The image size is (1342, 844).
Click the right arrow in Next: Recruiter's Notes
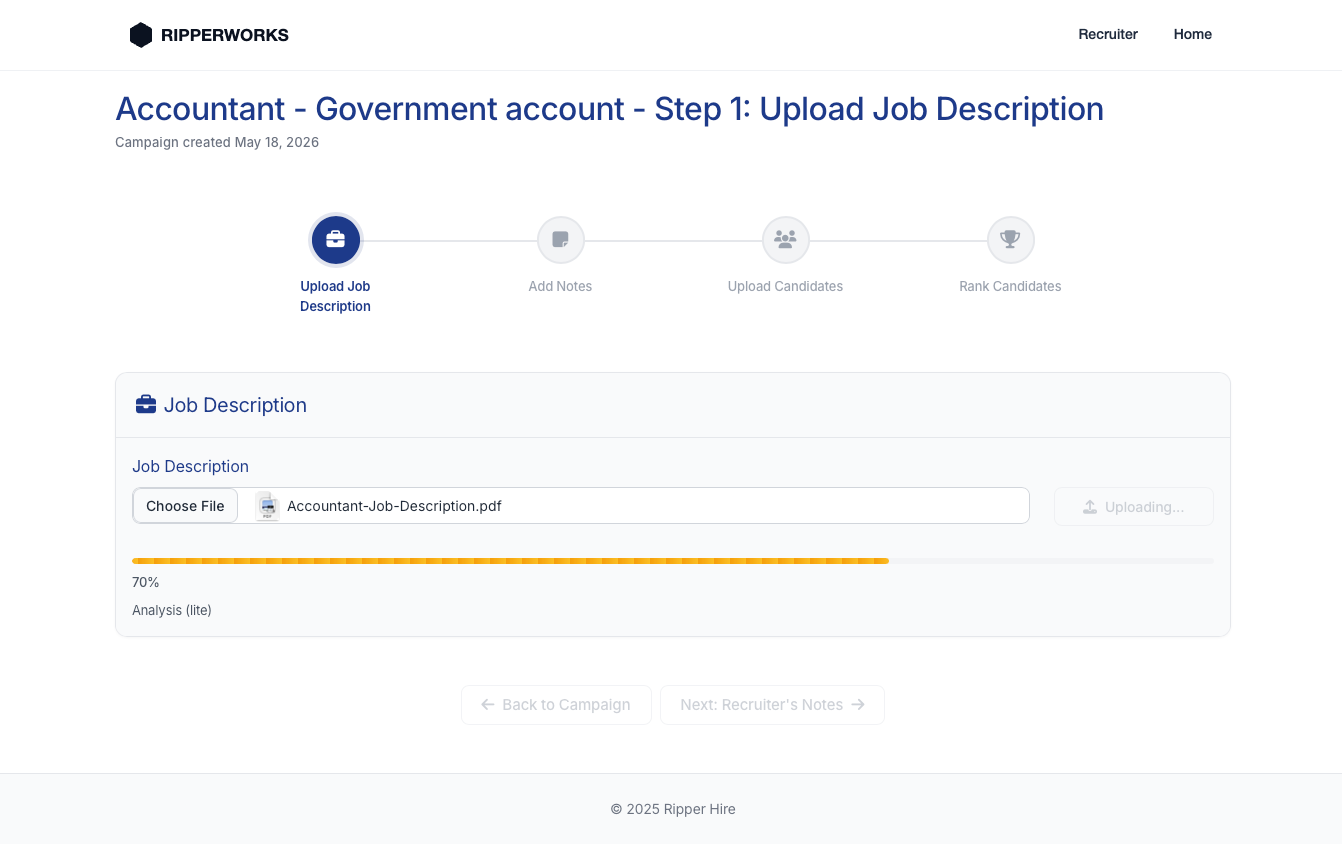pyautogui.click(x=858, y=705)
